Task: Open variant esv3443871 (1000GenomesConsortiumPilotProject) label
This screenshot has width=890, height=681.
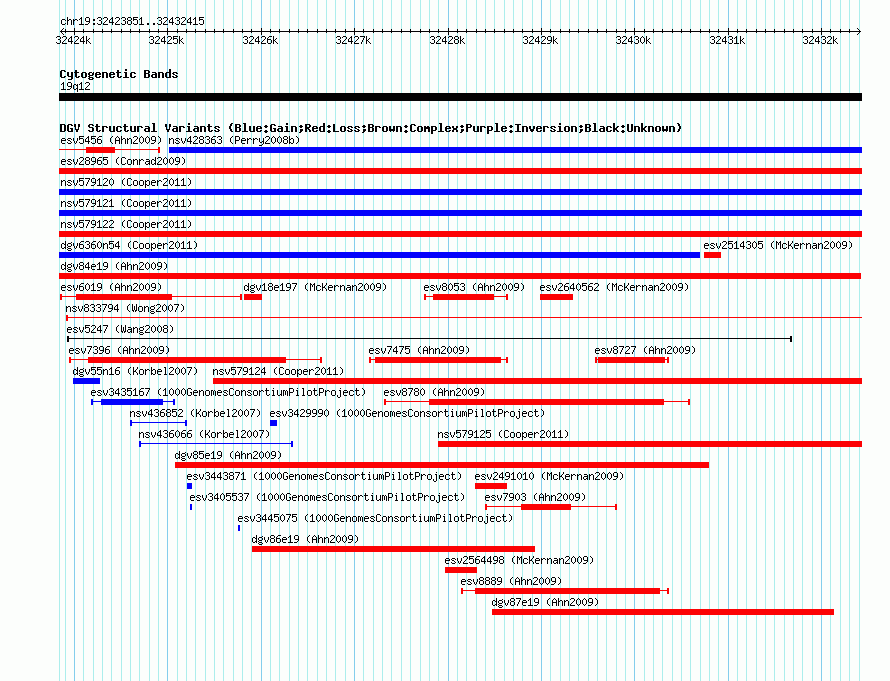Action: 324,476
